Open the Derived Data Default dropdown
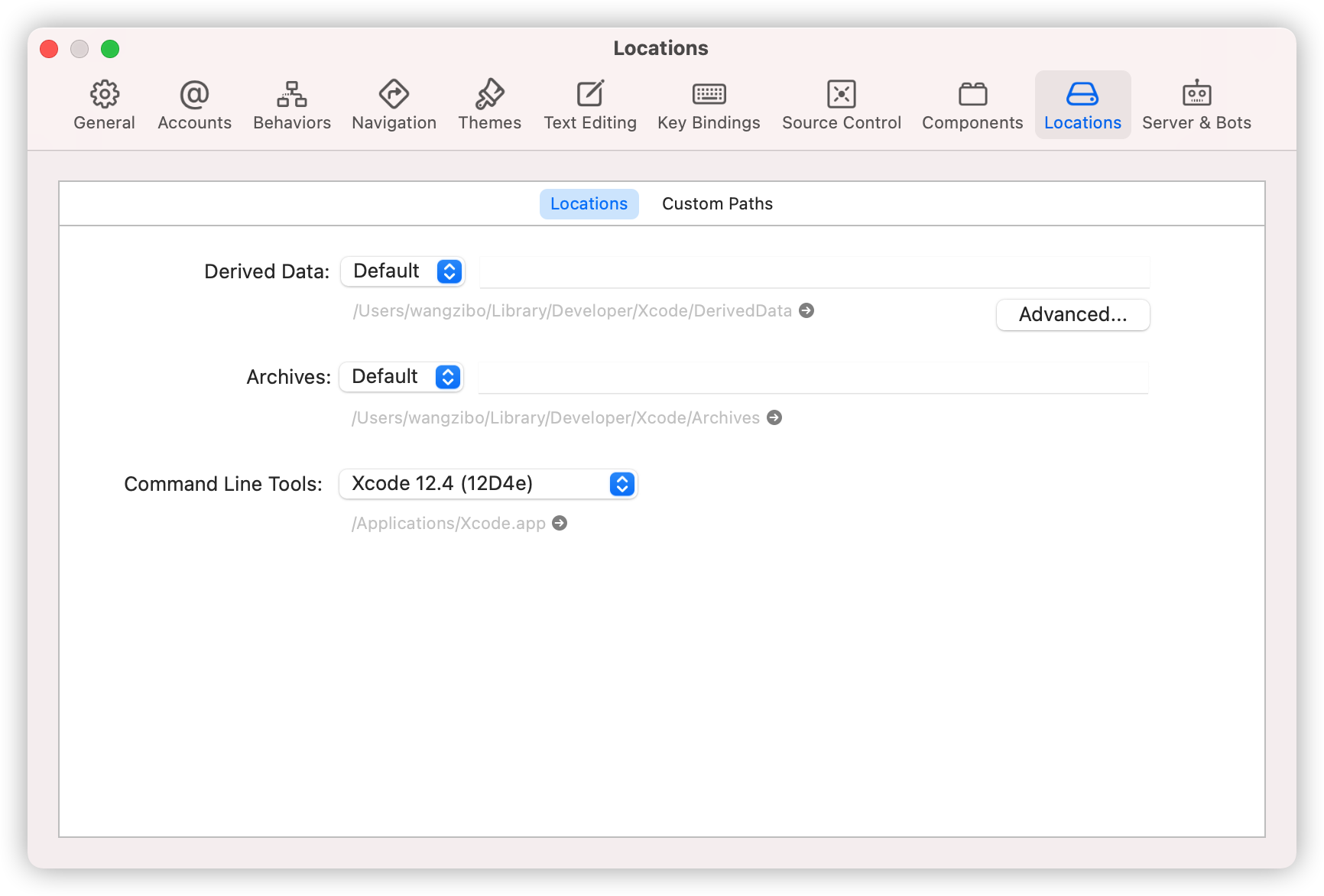This screenshot has width=1324, height=896. pyautogui.click(x=403, y=271)
